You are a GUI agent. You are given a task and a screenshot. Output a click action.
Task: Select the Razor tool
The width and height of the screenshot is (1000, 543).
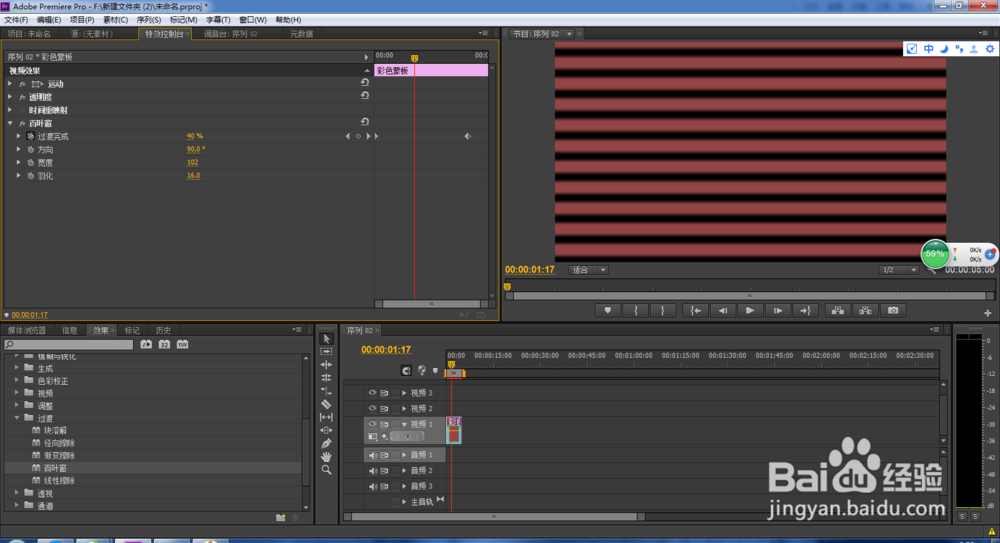click(327, 404)
